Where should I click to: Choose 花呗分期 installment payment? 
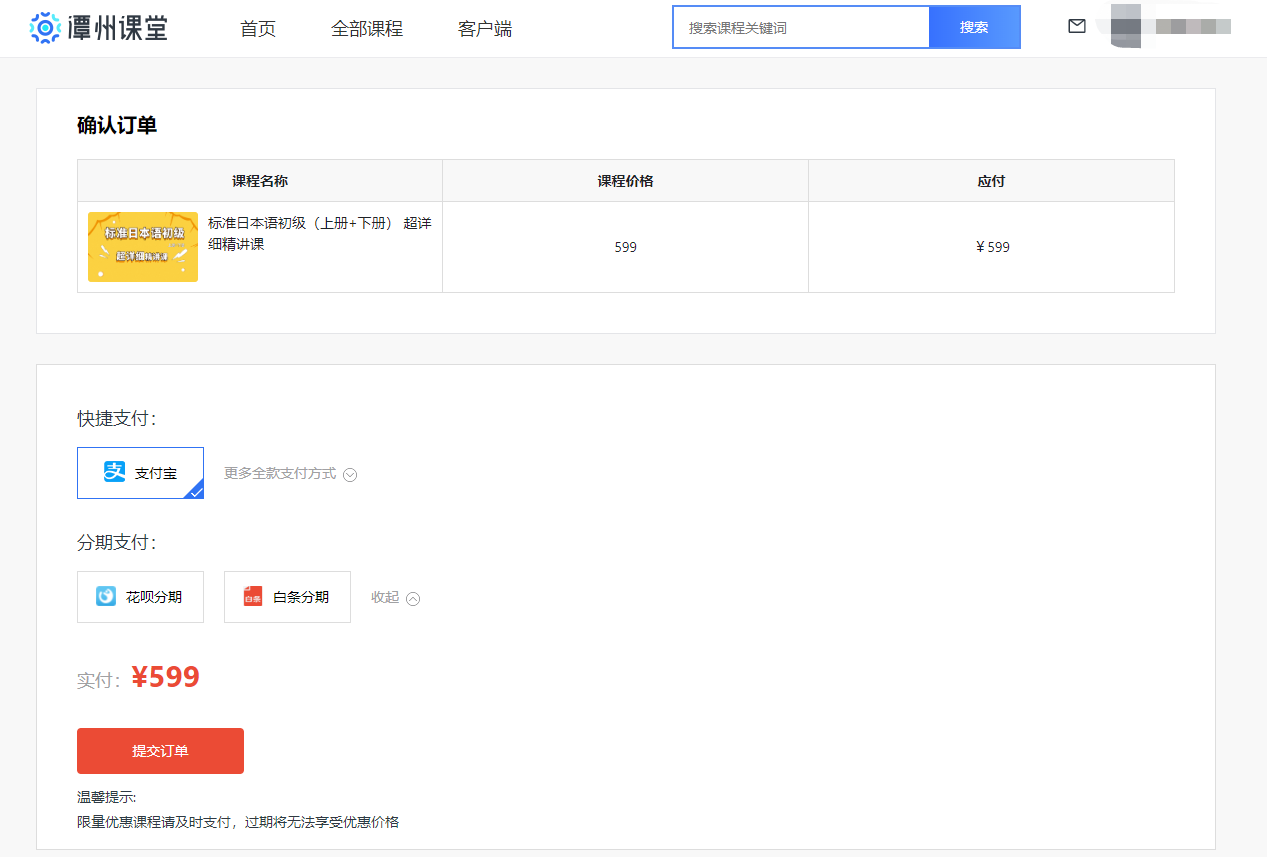[x=140, y=597]
